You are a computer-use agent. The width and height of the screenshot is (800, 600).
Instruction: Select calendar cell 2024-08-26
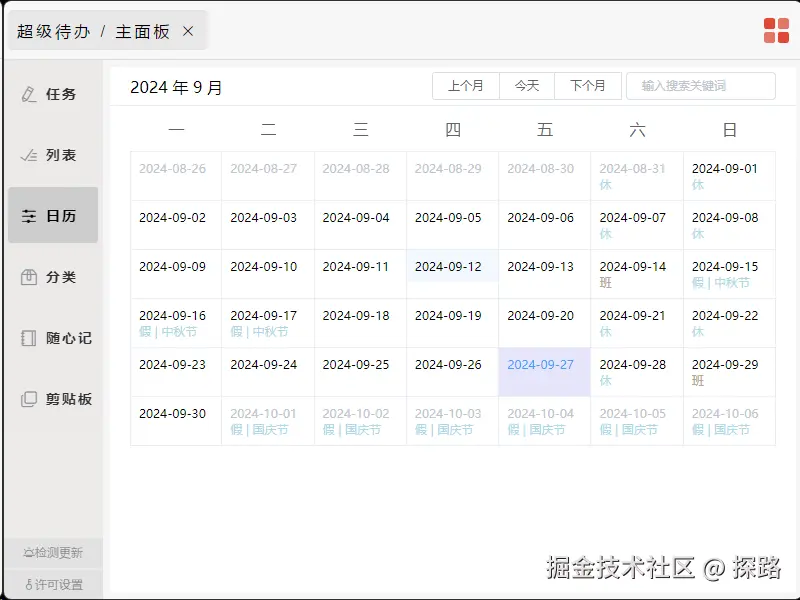[176, 176]
